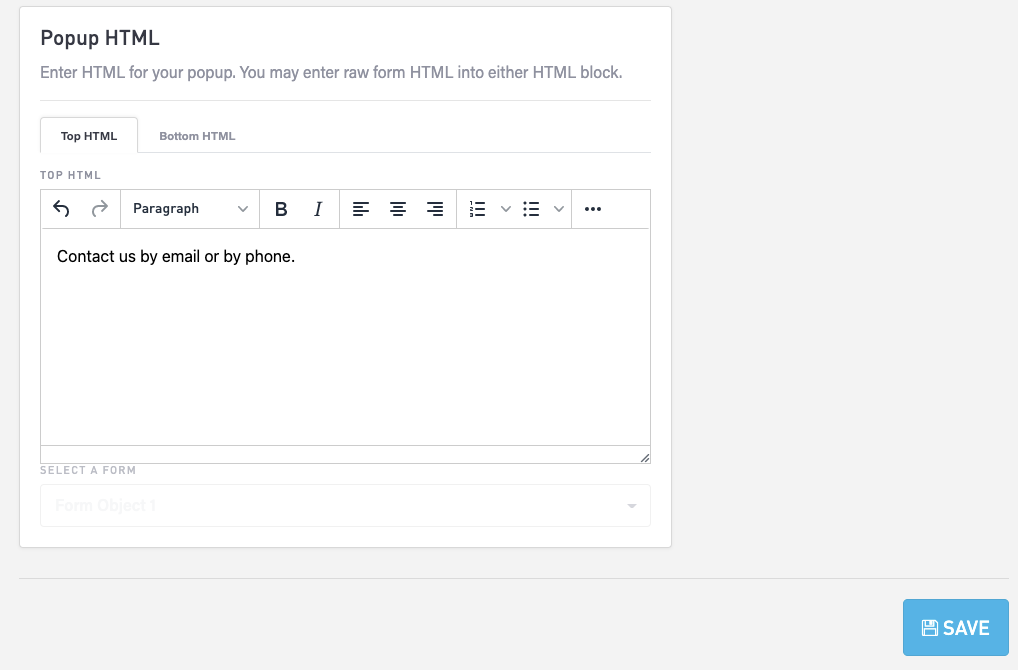
Task: Open the Form Object 1 select dropdown
Action: pyautogui.click(x=345, y=506)
